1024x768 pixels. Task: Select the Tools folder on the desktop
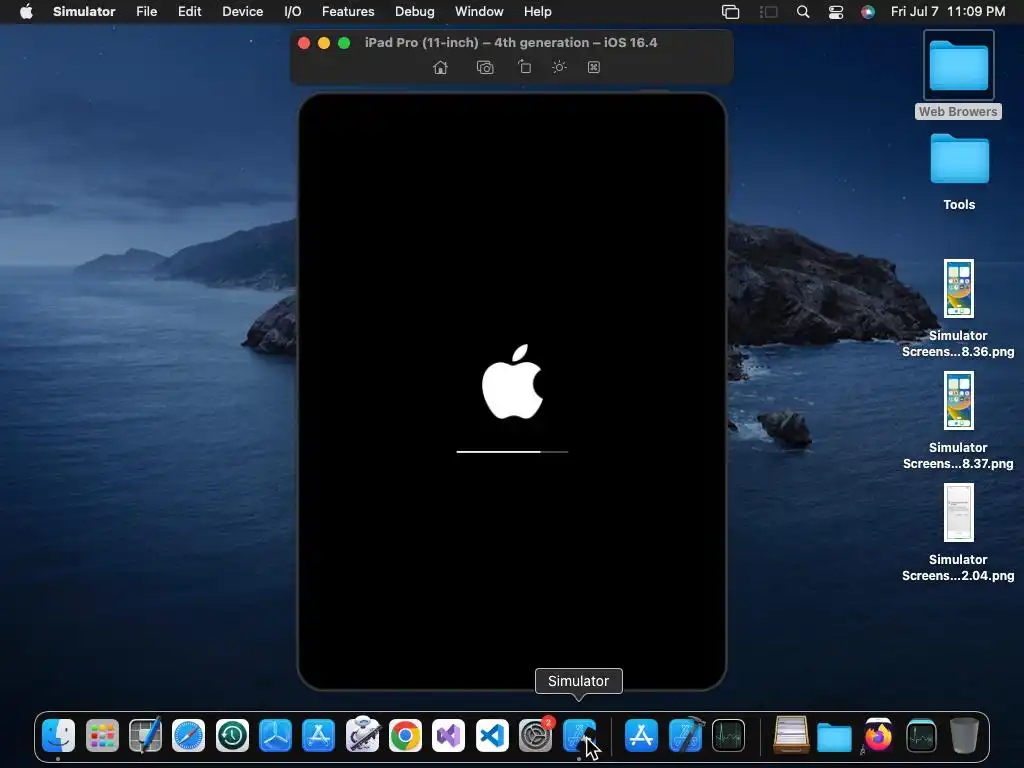click(959, 172)
